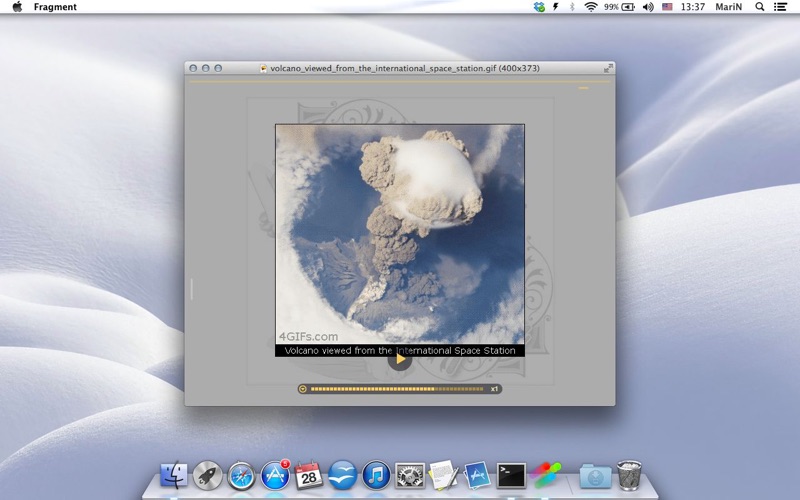This screenshot has height=500, width=800.
Task: Seek within the dotted yellow frame progress bar
Action: click(x=396, y=389)
